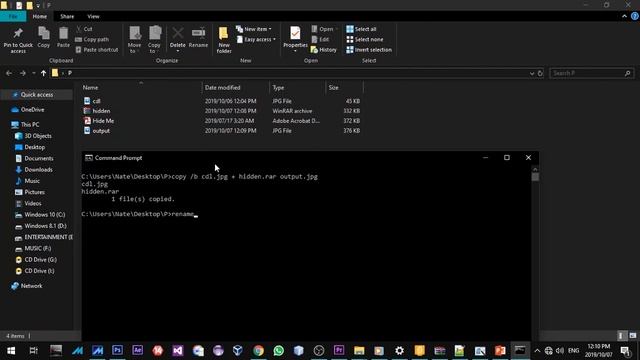
Task: Open the File menu tab
Action: pos(13,16)
